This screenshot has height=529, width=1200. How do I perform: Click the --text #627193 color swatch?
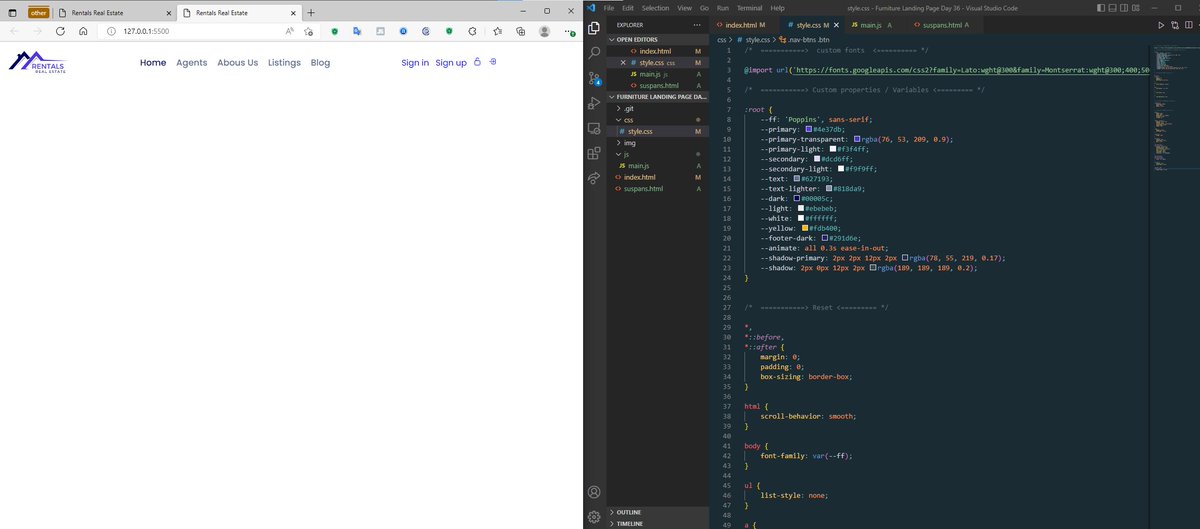point(796,179)
